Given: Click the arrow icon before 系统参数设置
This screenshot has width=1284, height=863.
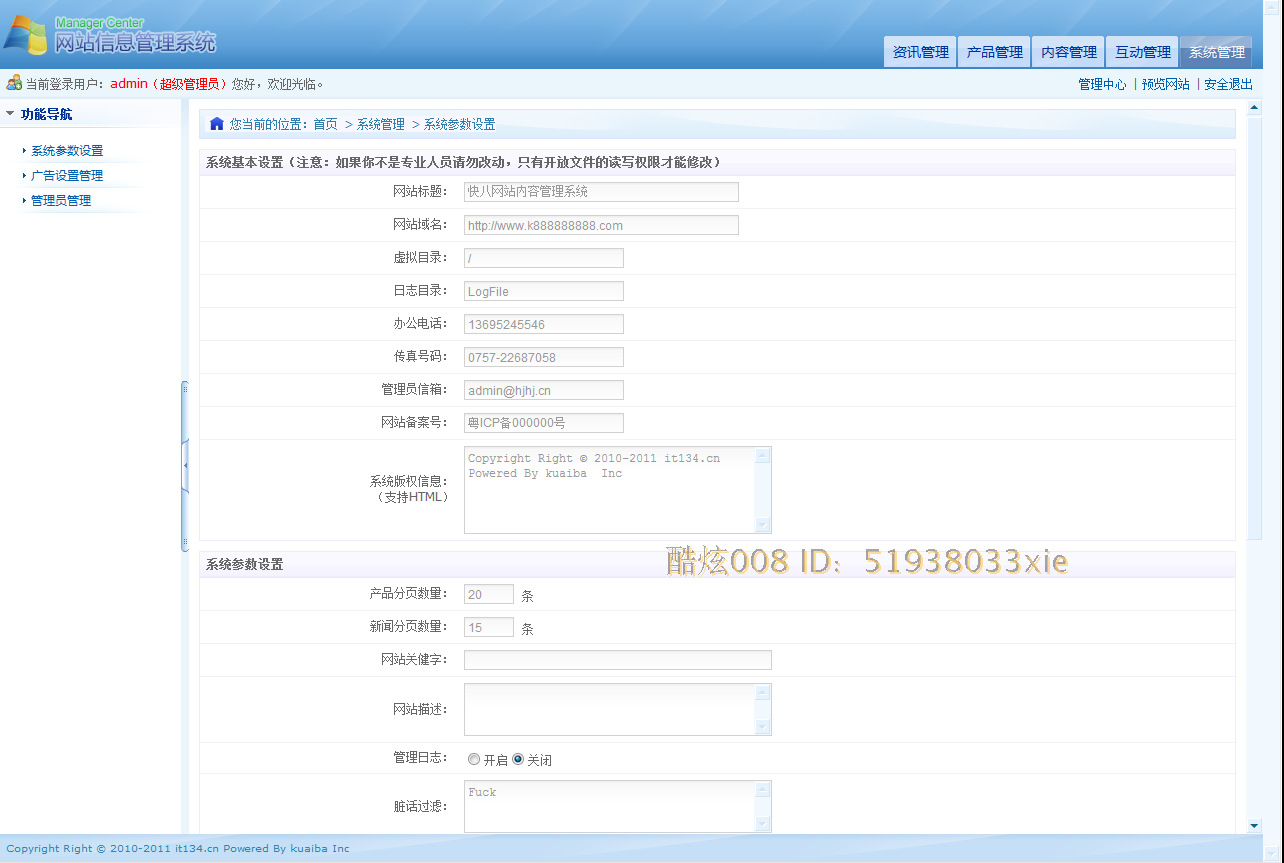Looking at the screenshot, I should click(x=26, y=151).
